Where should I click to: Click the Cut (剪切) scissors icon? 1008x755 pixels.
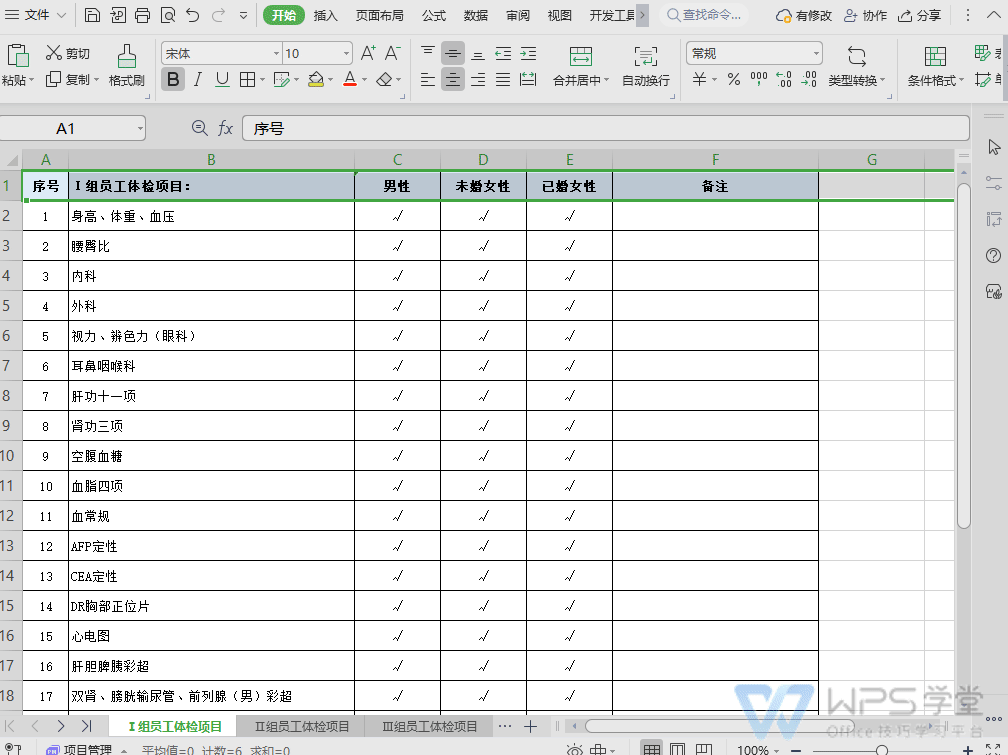point(53,53)
